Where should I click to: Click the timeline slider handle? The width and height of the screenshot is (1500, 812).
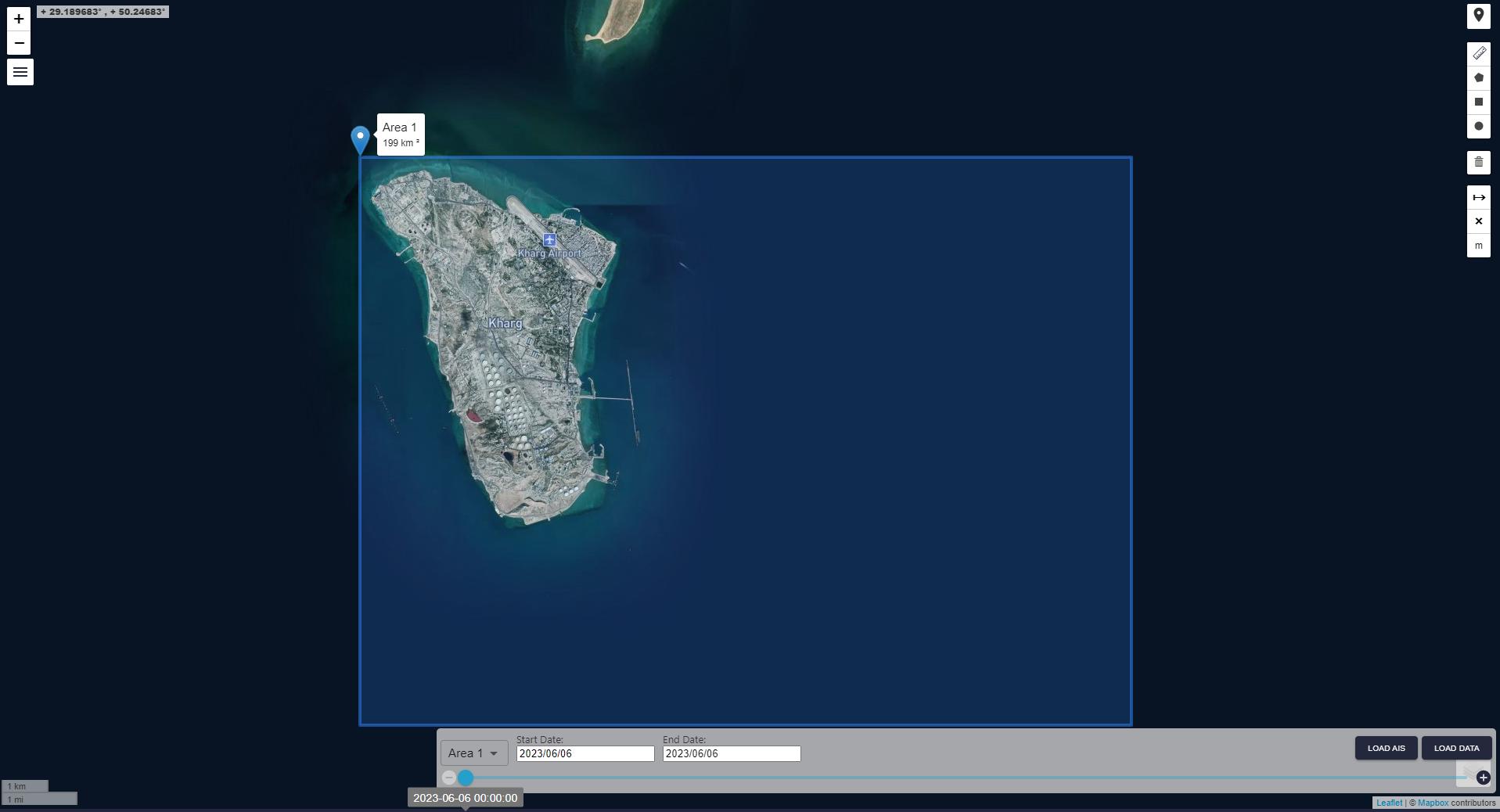466,778
